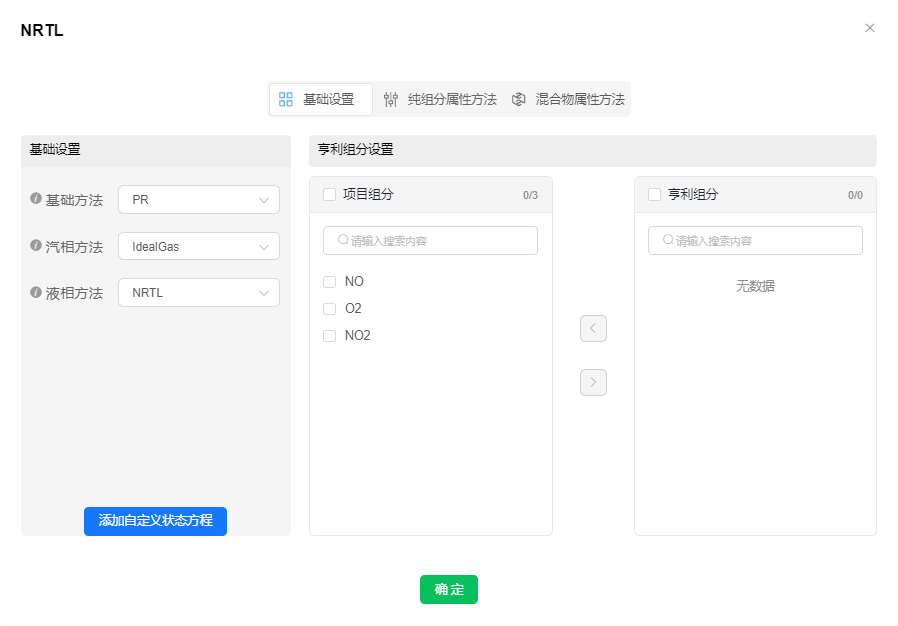Click 添加自定义状态方程 button
The image size is (898, 626).
pos(155,521)
